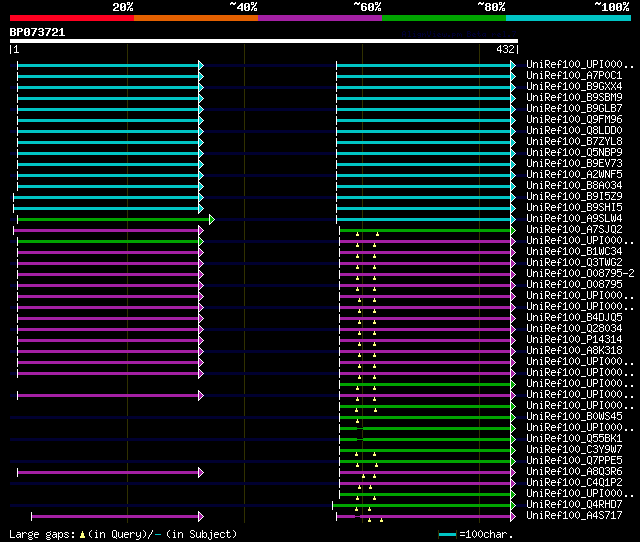Open the UniRef100_A4S717 hit

tap(575, 515)
